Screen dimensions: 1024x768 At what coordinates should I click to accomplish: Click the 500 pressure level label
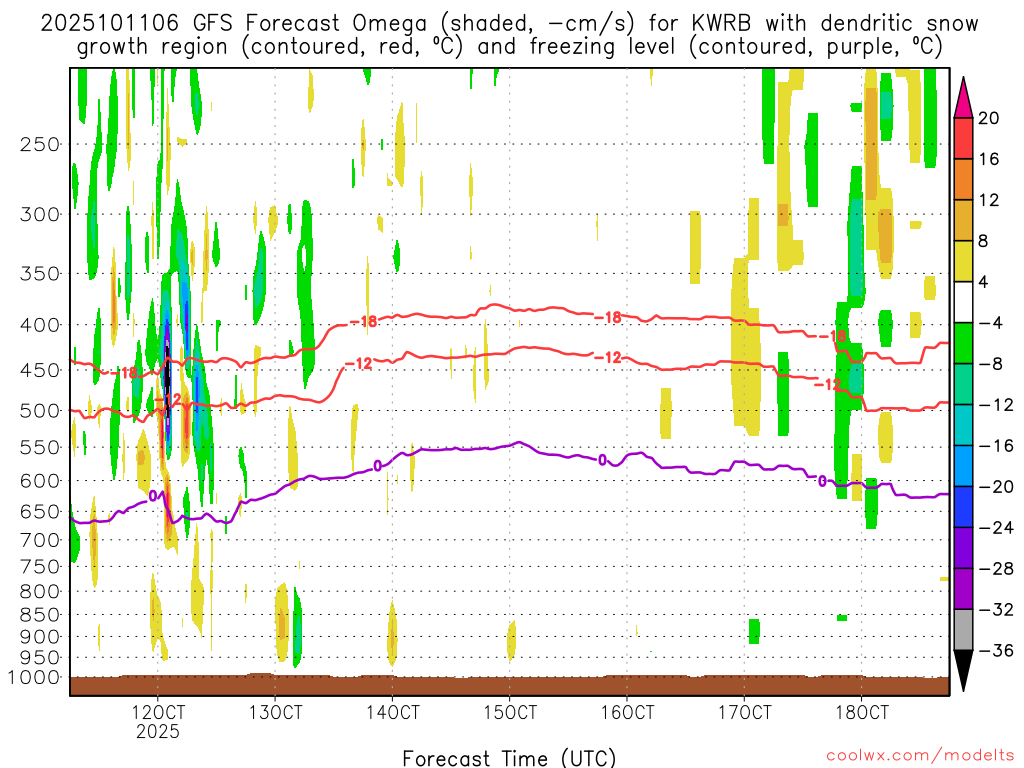pyautogui.click(x=40, y=411)
